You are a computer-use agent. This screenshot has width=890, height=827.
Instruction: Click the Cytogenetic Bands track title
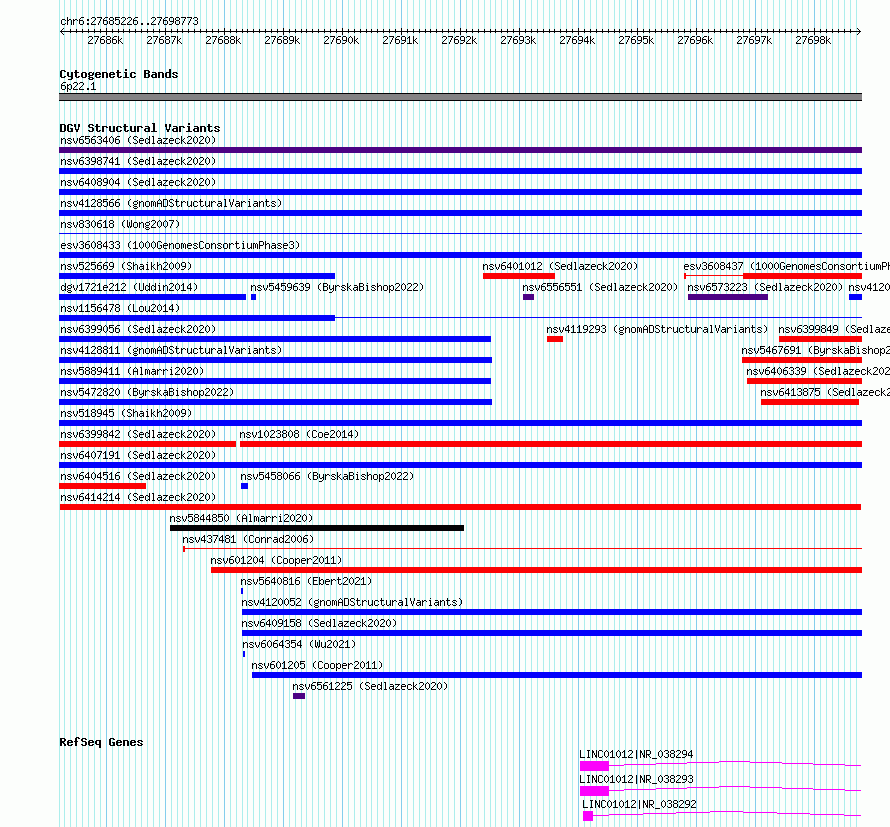point(119,74)
